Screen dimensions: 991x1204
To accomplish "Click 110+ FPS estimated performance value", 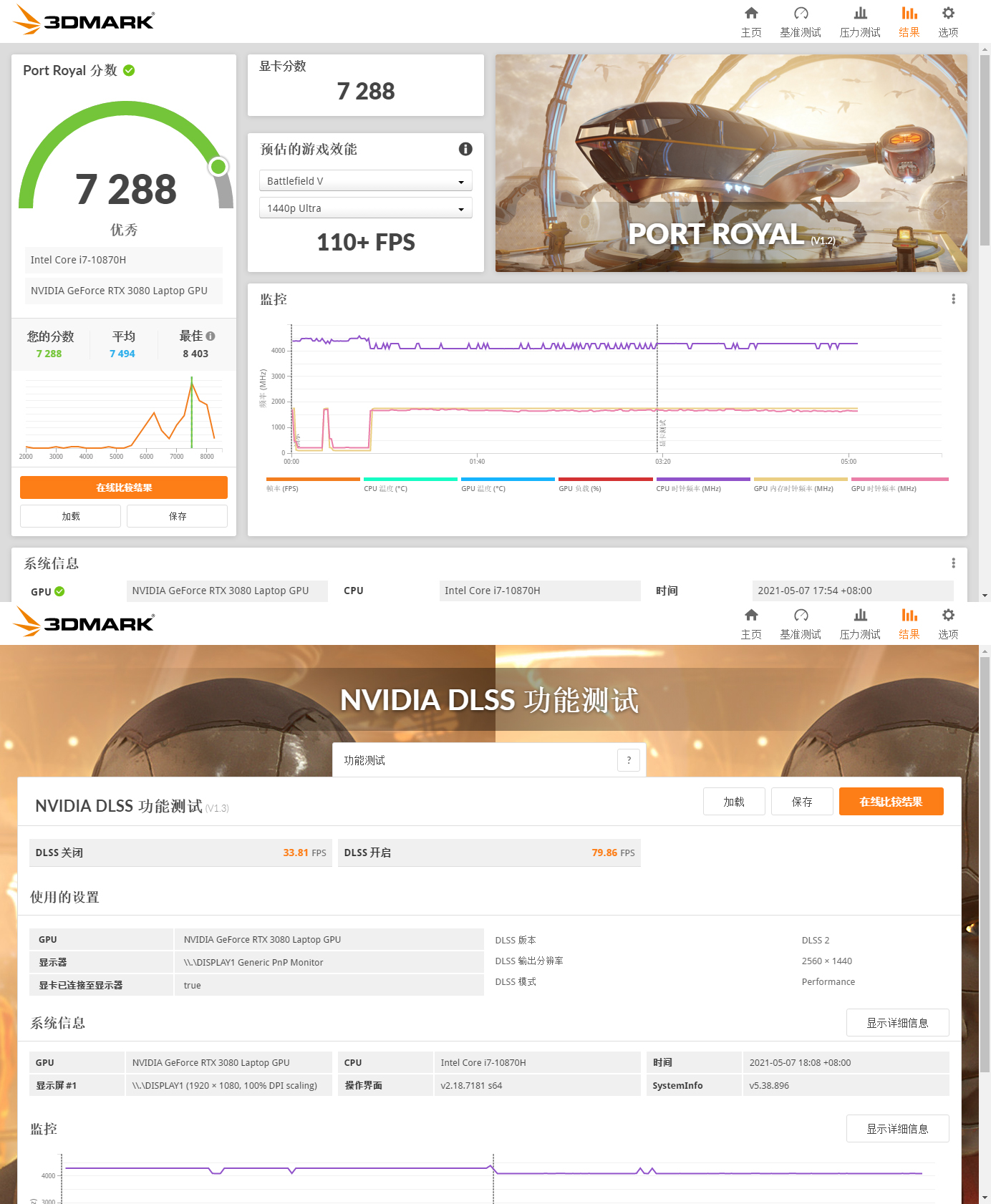I will tap(366, 242).
